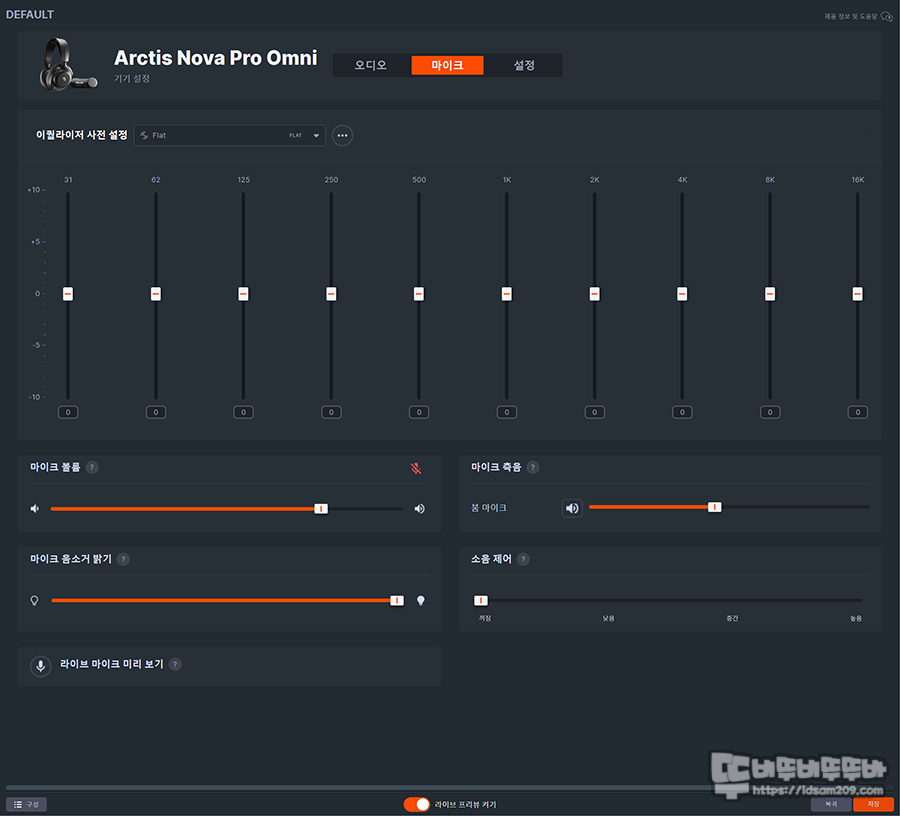Screen dimensions: 900x816
Task: Click the bright light bulb brightness icon
Action: tap(421, 600)
